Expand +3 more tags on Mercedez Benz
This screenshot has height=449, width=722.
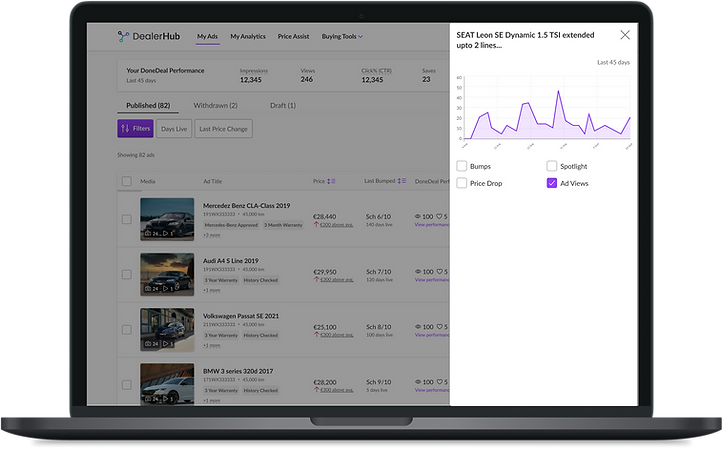[x=212, y=235]
